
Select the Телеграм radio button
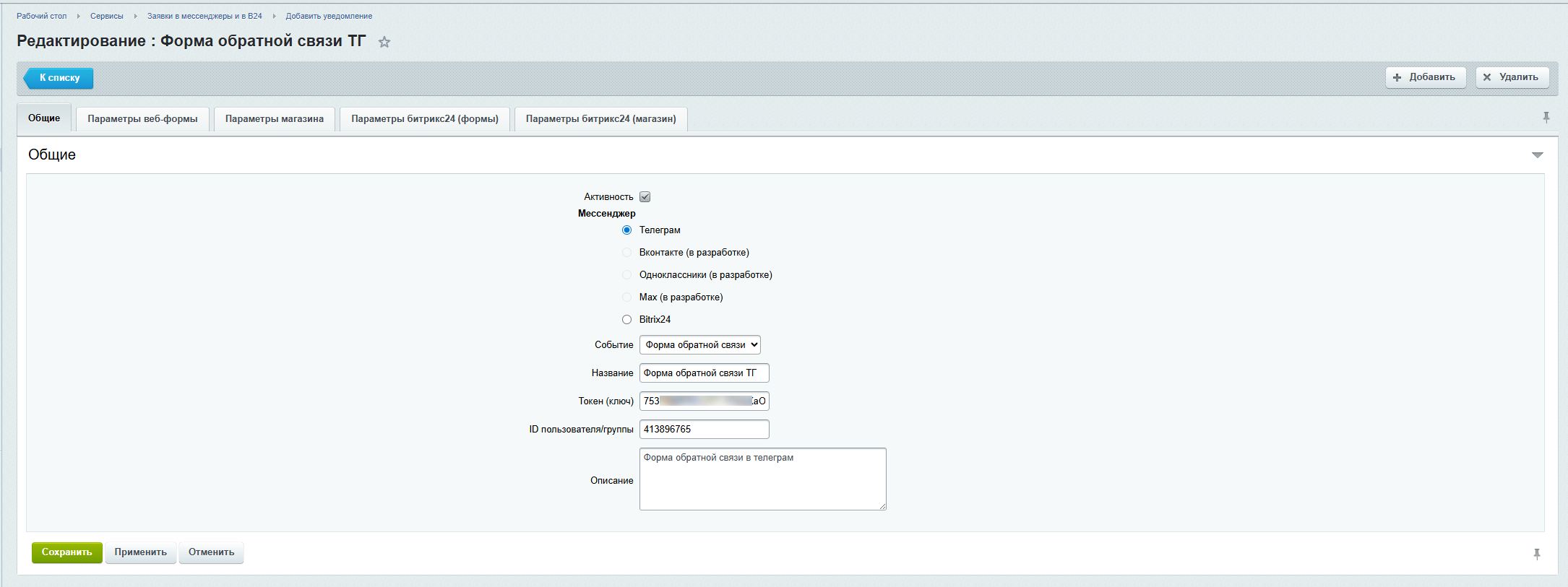point(626,230)
